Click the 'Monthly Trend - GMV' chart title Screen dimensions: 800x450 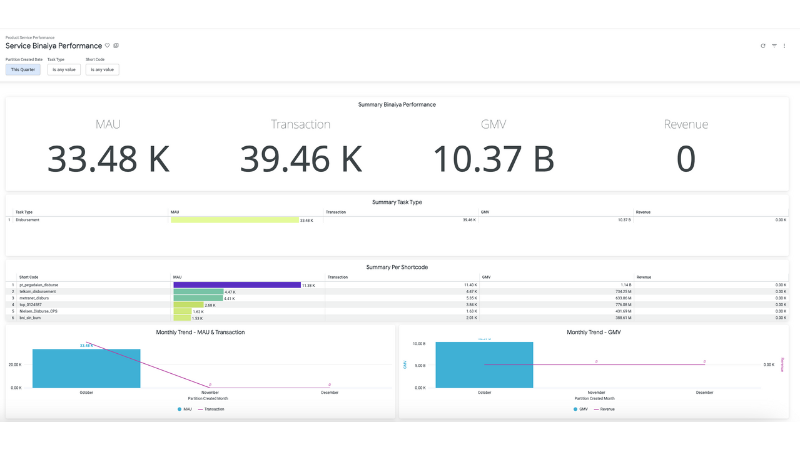tap(593, 332)
